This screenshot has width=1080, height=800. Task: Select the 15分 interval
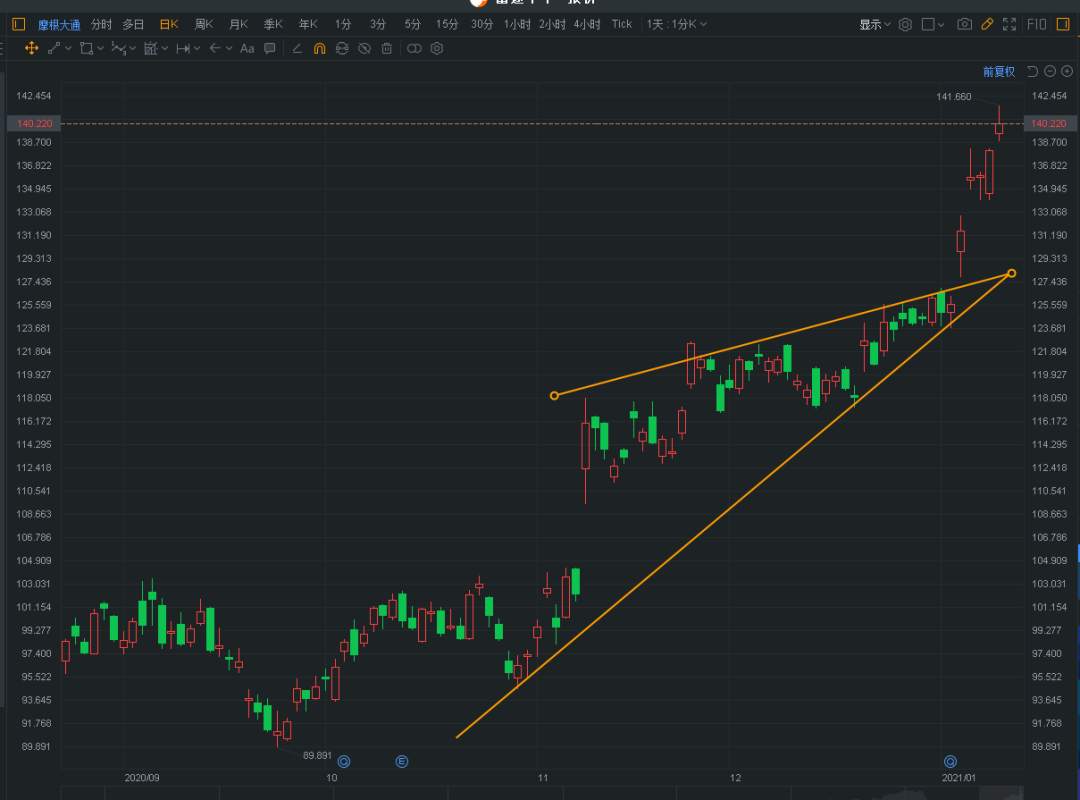point(447,25)
